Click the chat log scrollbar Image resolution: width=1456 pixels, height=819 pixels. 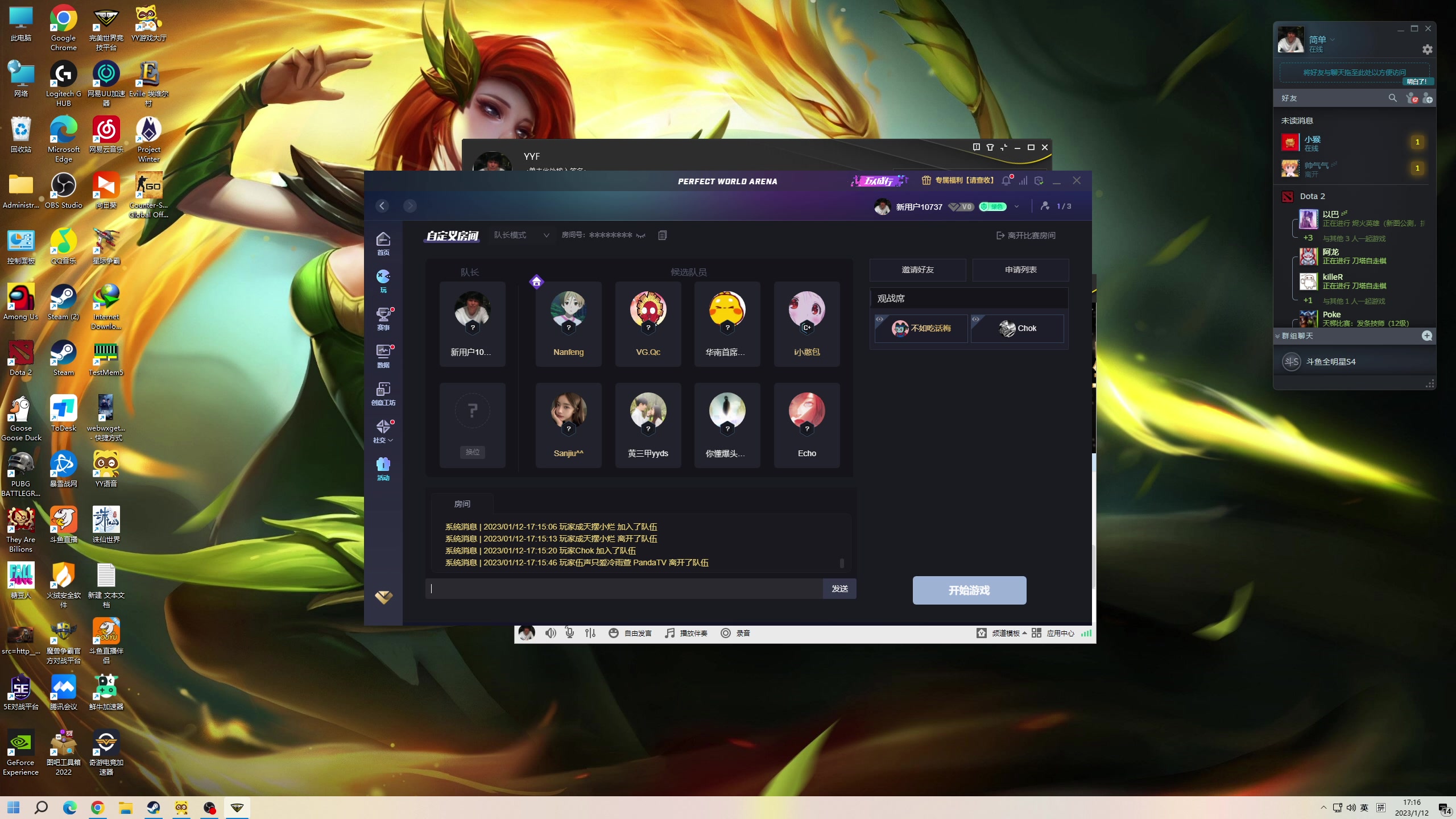click(842, 563)
